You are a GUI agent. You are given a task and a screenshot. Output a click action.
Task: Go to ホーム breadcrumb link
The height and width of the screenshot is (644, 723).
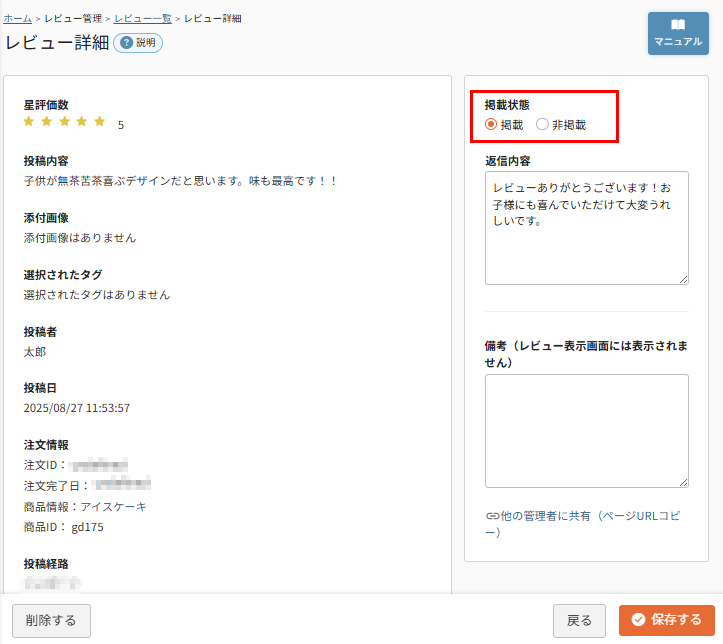18,18
